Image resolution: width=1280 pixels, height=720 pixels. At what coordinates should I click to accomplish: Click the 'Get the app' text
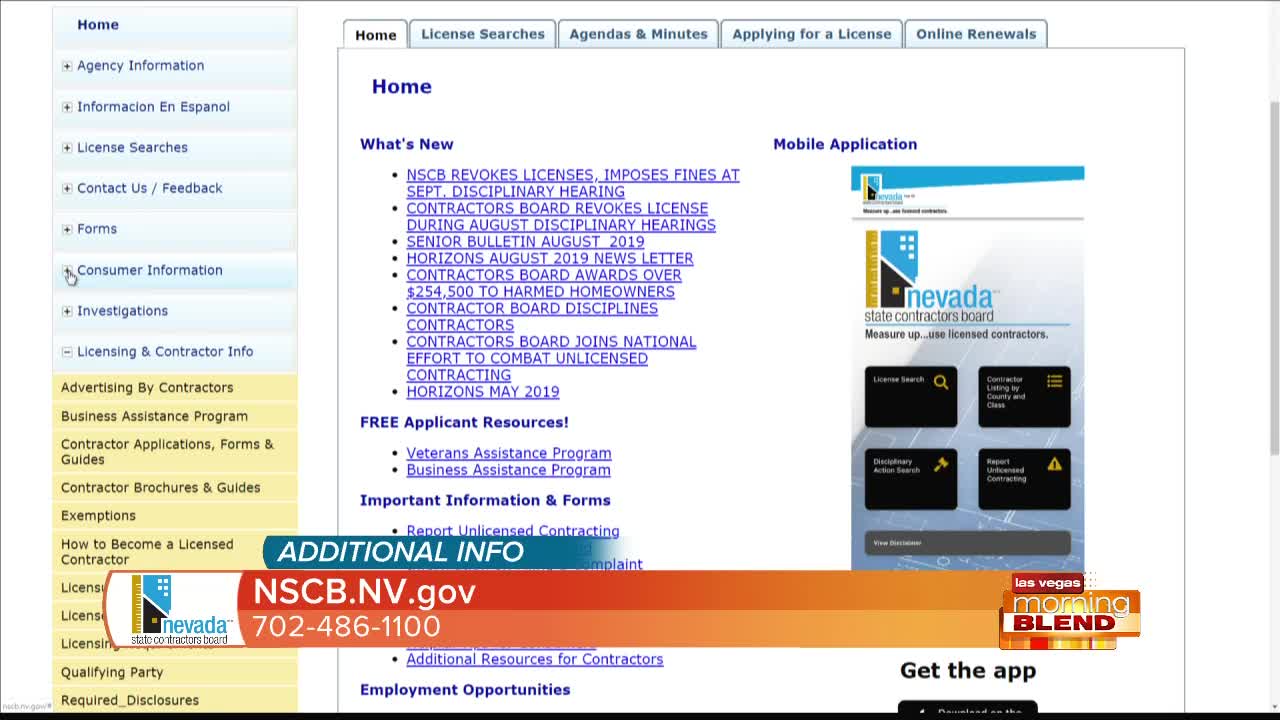pos(968,671)
